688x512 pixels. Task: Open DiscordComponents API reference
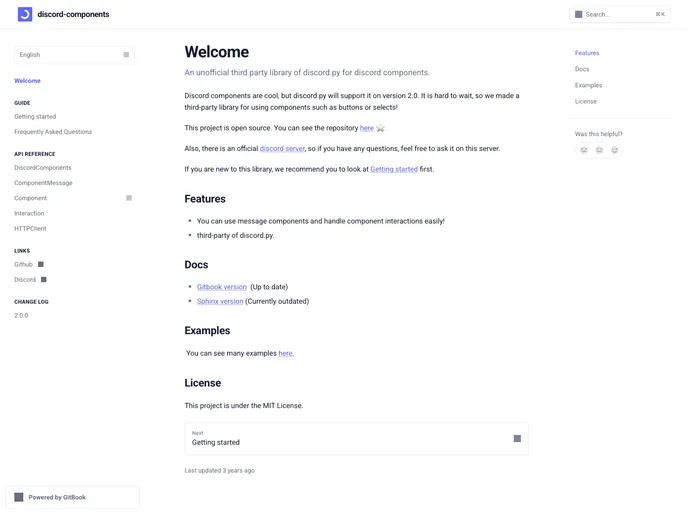pos(43,168)
